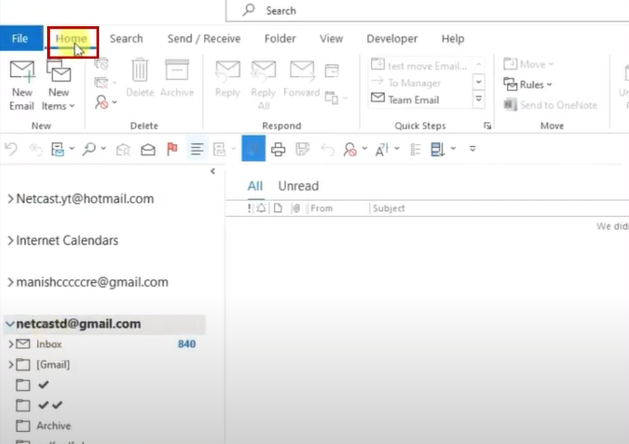Click the New Email button
629x444 pixels.
coord(22,85)
